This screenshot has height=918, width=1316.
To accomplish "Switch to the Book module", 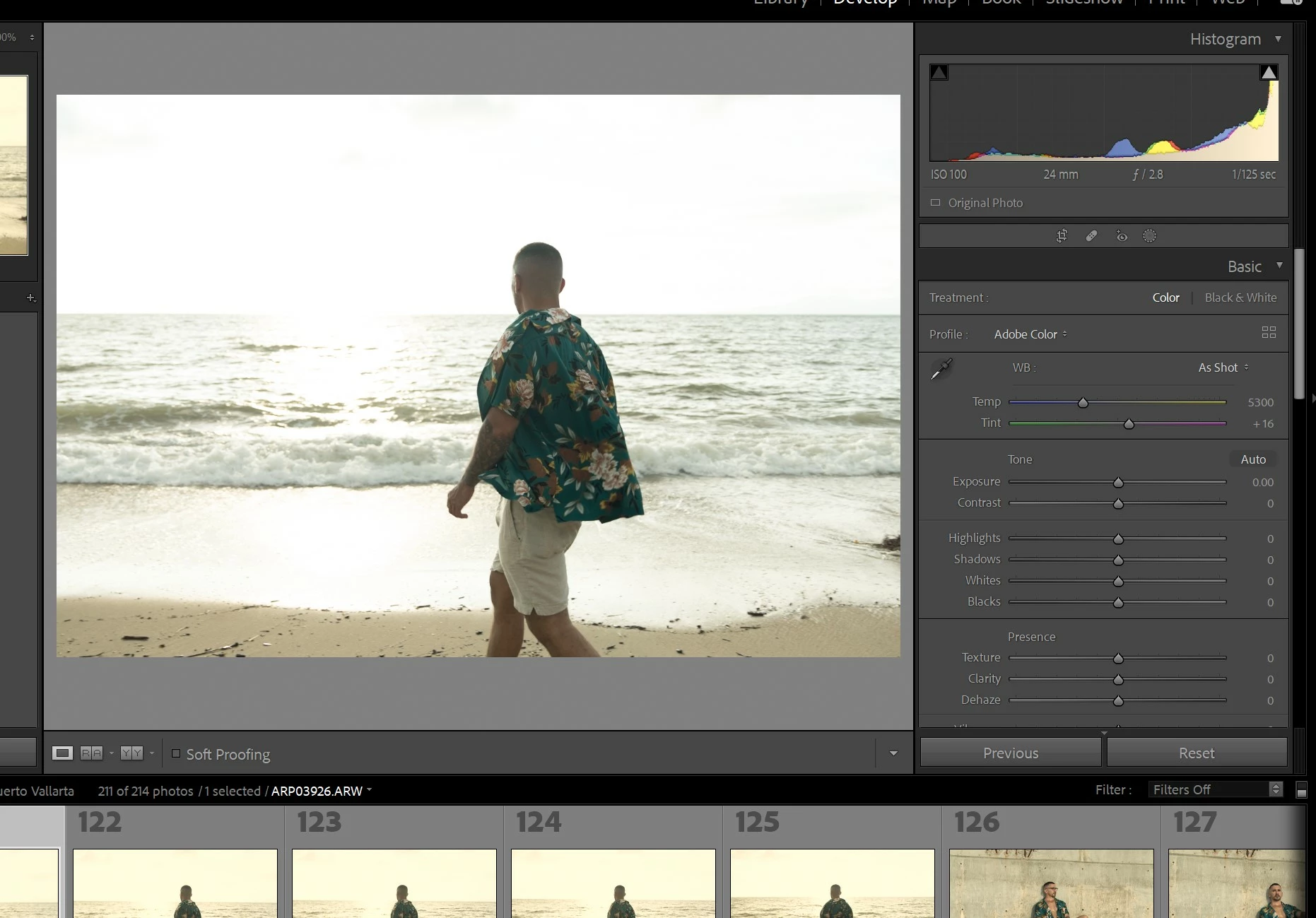I will pos(1001,2).
